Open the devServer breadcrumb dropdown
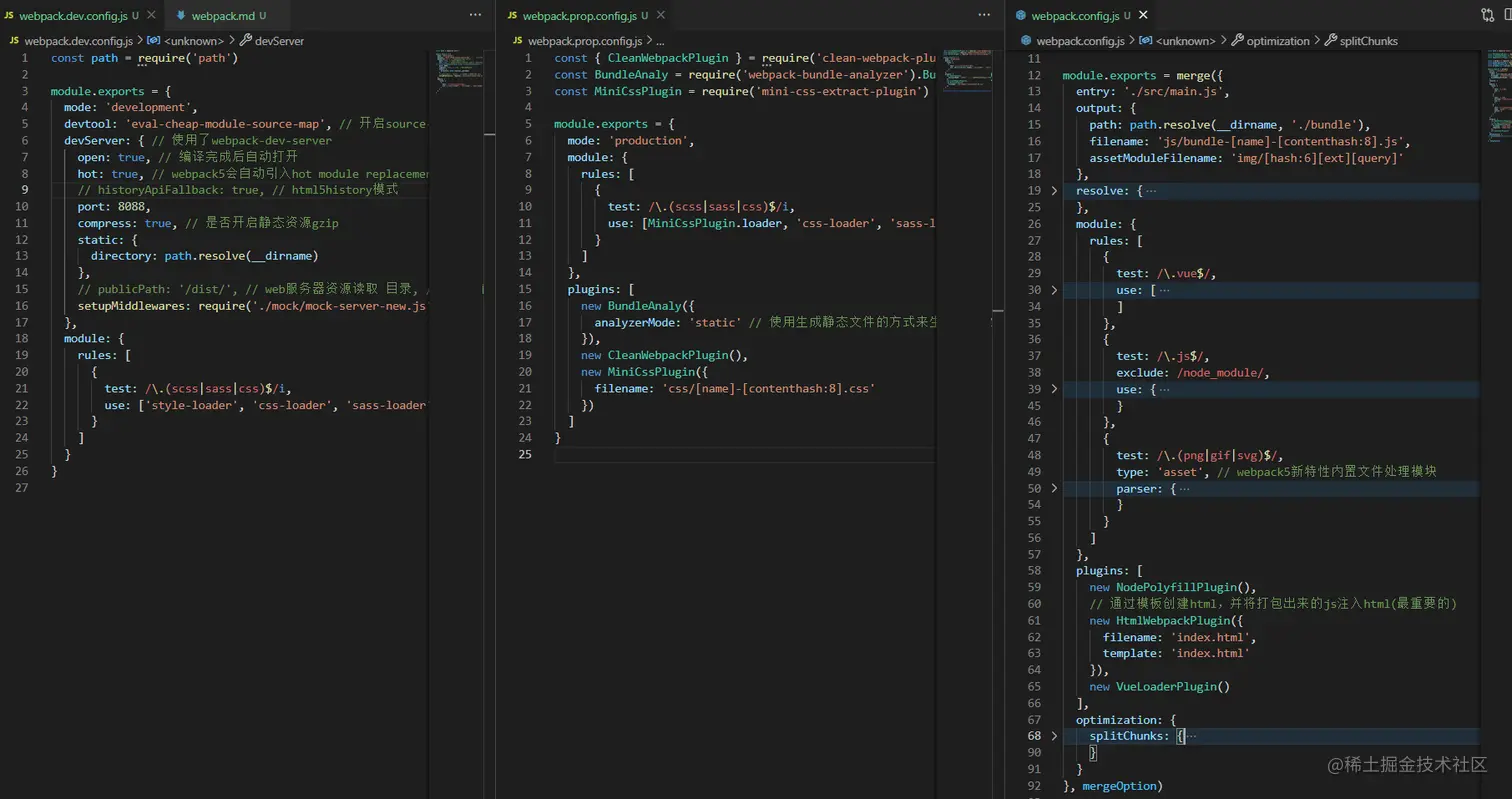Image resolution: width=1512 pixels, height=799 pixels. coord(280,41)
